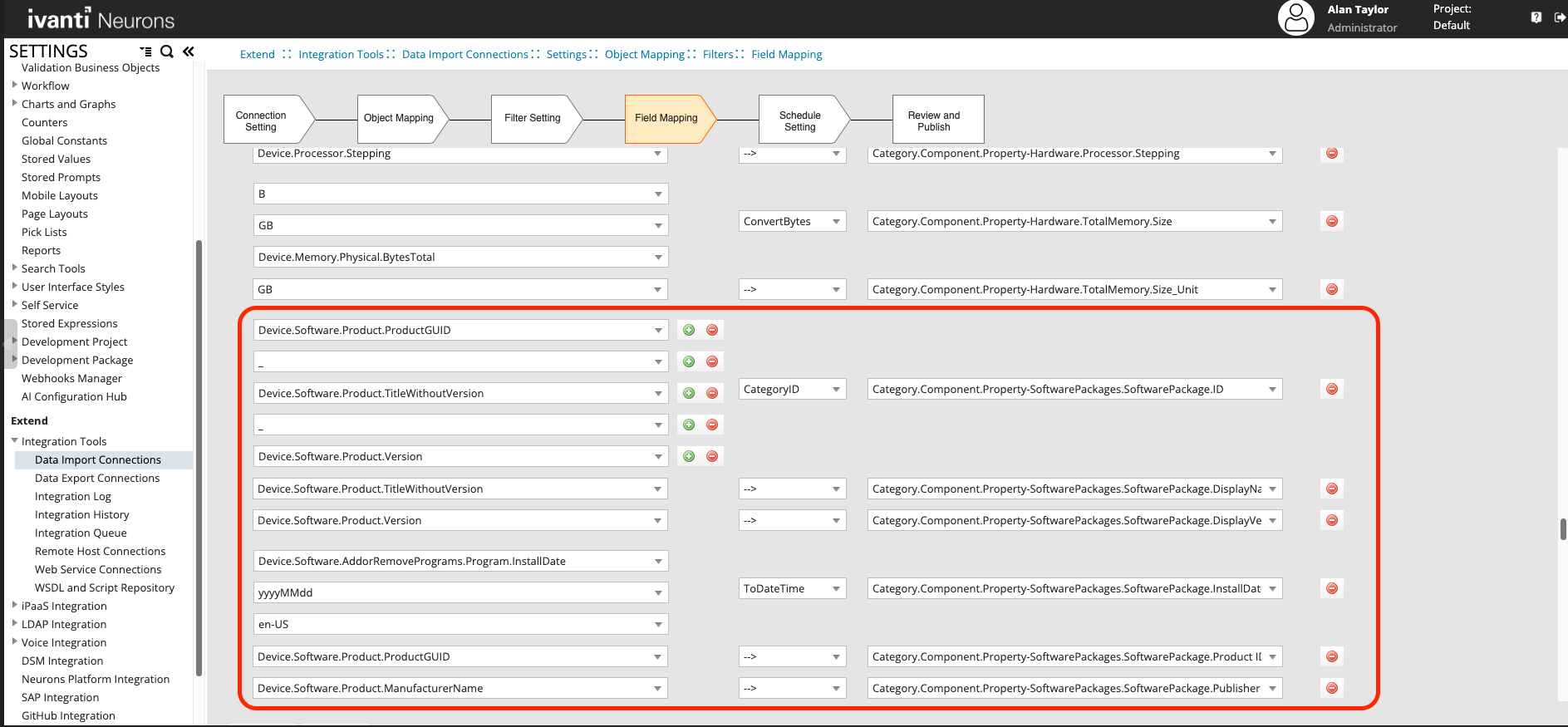Click green add icon beside Device.Software.Product.ProductGUID

(x=689, y=330)
